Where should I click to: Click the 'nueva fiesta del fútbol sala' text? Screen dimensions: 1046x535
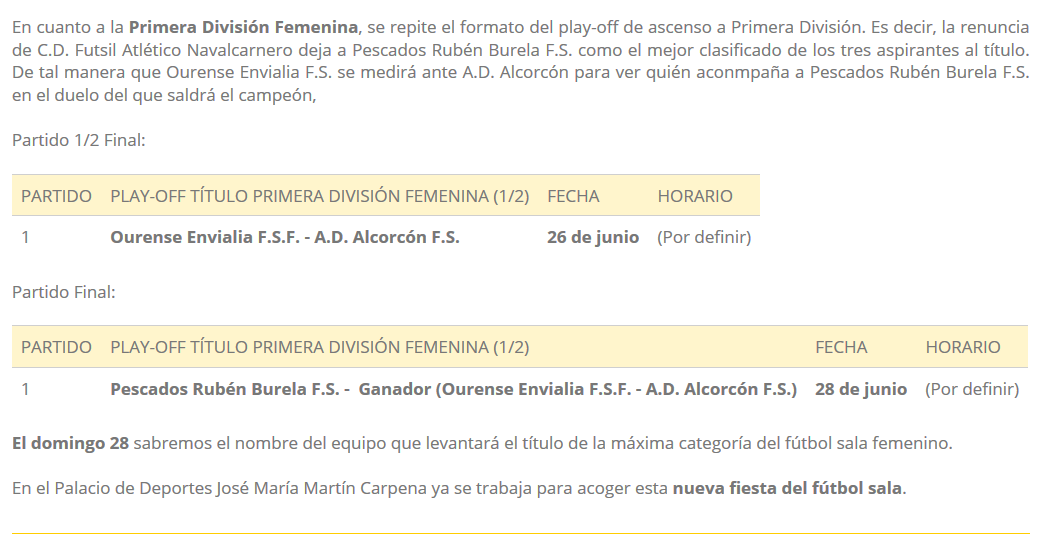pyautogui.click(x=787, y=488)
